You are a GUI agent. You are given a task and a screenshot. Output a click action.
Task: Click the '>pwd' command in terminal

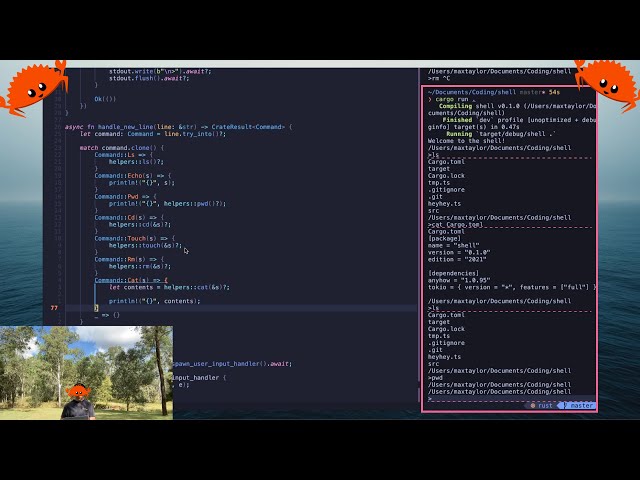435,378
